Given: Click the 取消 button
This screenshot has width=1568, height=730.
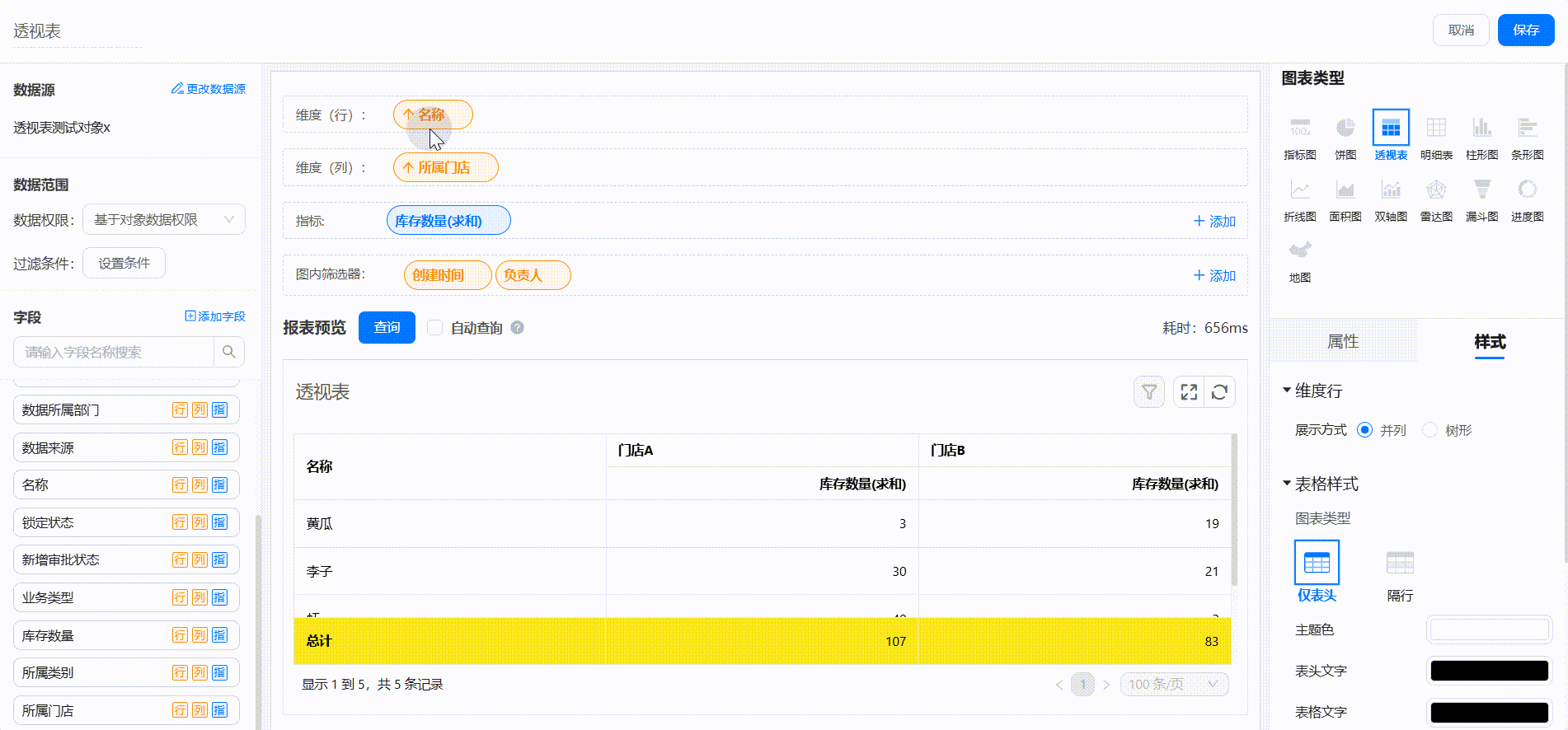Looking at the screenshot, I should pyautogui.click(x=1461, y=30).
